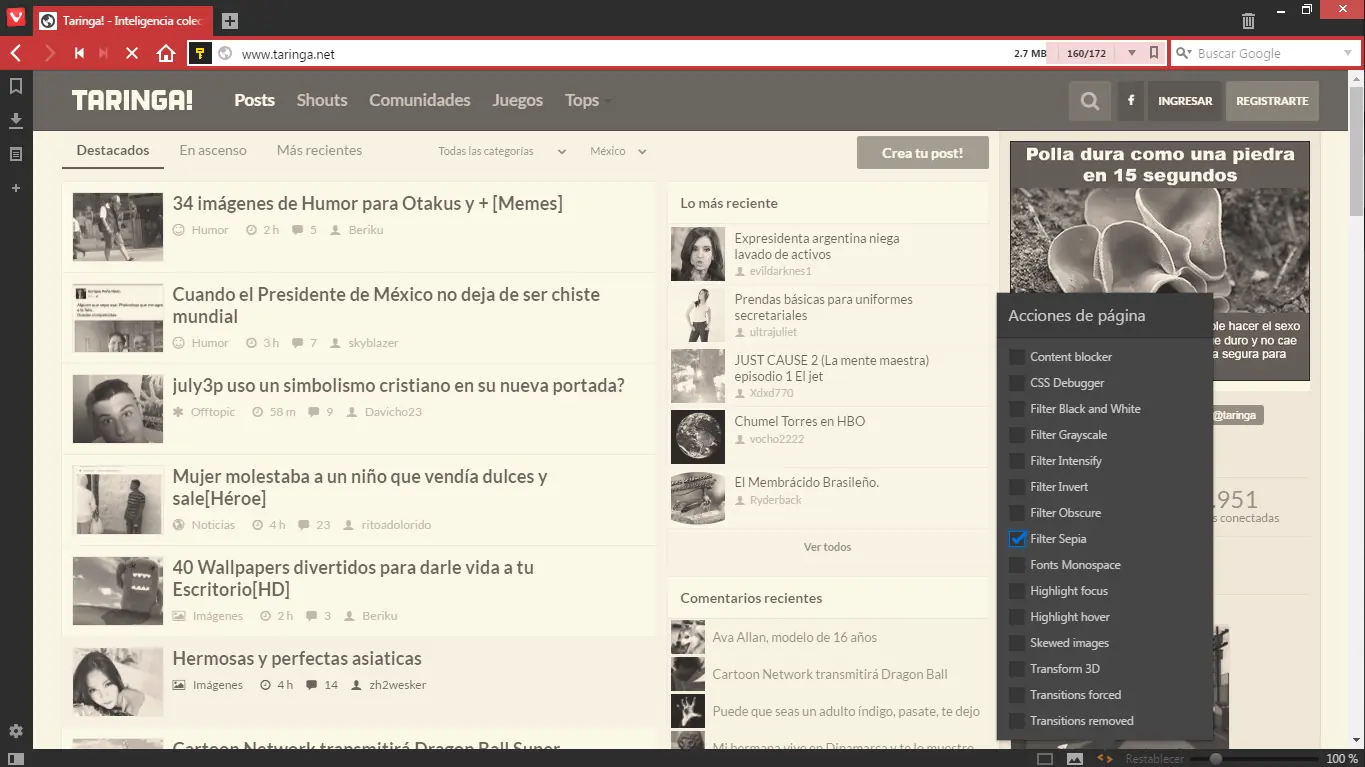
Task: Click the search engine magnifier icon
Action: [1184, 54]
